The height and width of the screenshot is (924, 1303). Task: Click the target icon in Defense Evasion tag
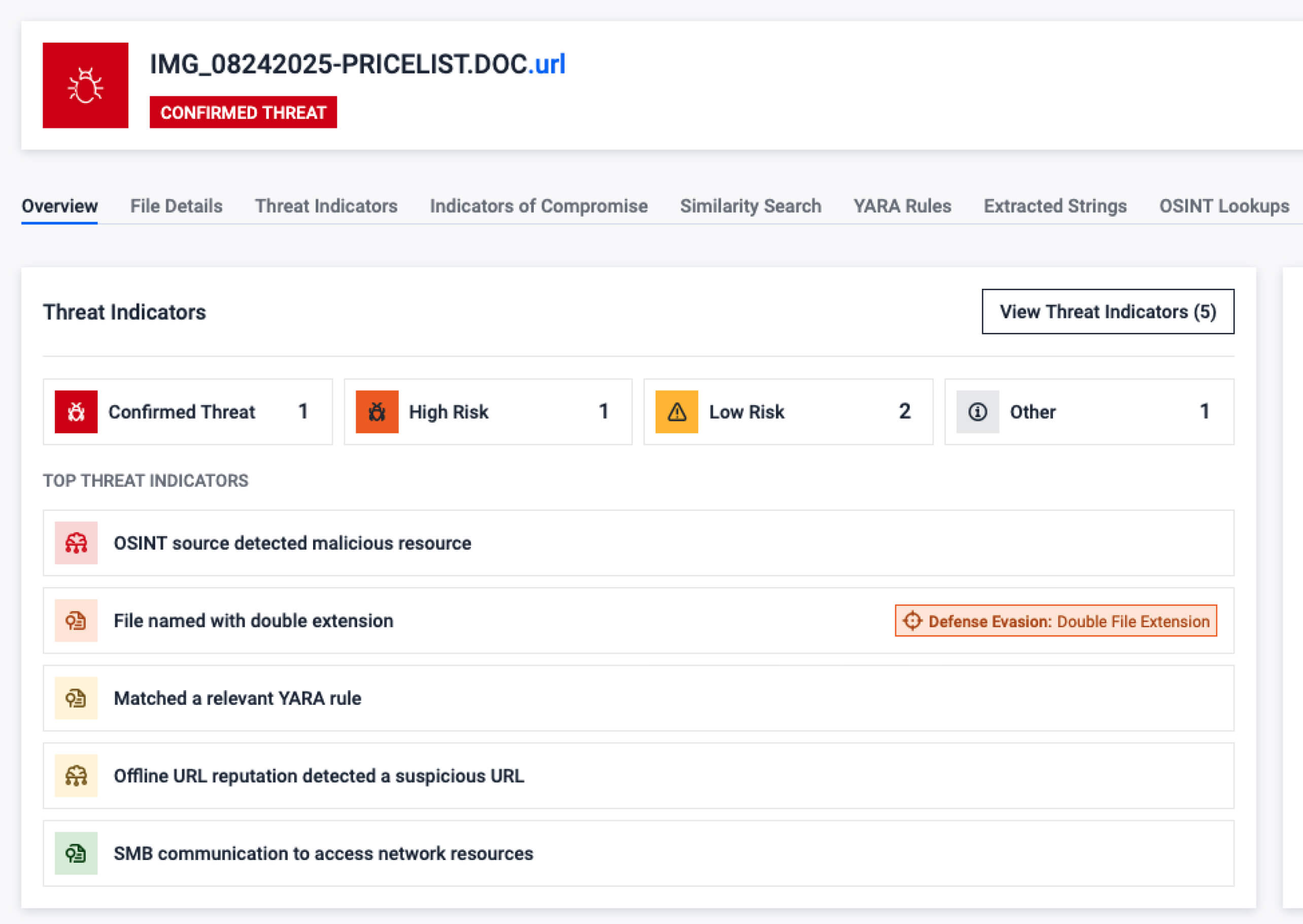912,621
